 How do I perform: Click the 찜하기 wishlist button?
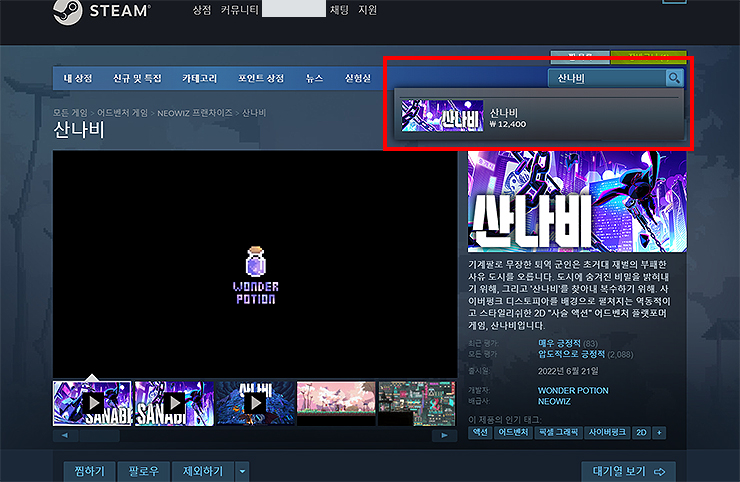(90, 471)
